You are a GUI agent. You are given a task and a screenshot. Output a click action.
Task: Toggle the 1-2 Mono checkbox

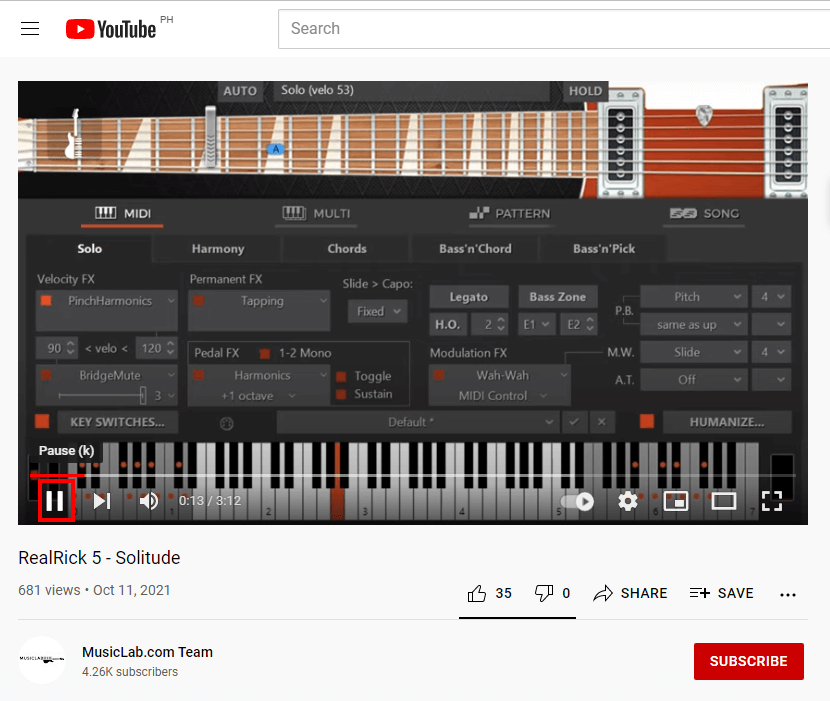coord(265,353)
